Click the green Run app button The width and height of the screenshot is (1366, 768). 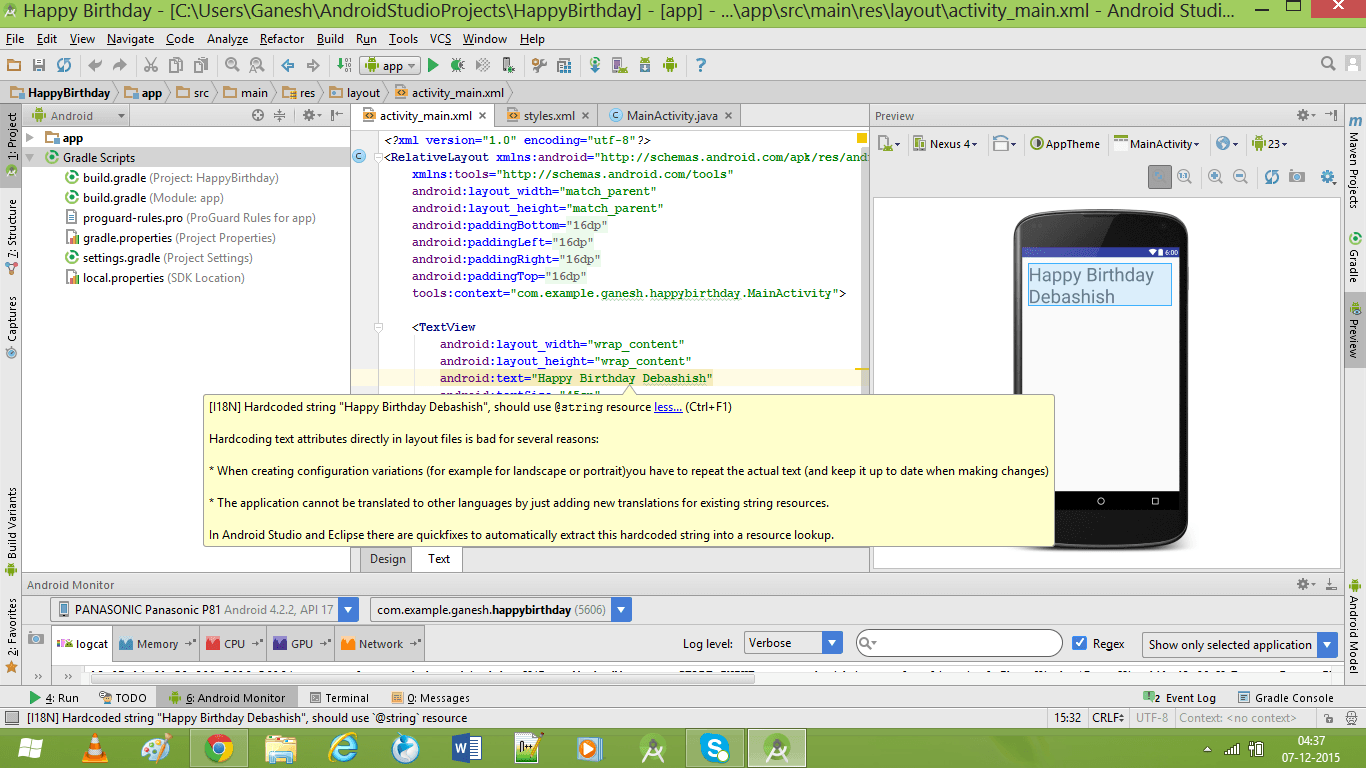[433, 65]
